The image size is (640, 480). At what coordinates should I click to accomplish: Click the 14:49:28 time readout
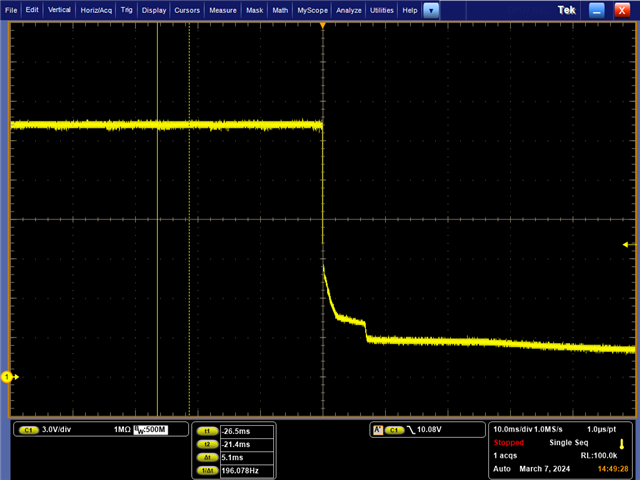point(613,469)
